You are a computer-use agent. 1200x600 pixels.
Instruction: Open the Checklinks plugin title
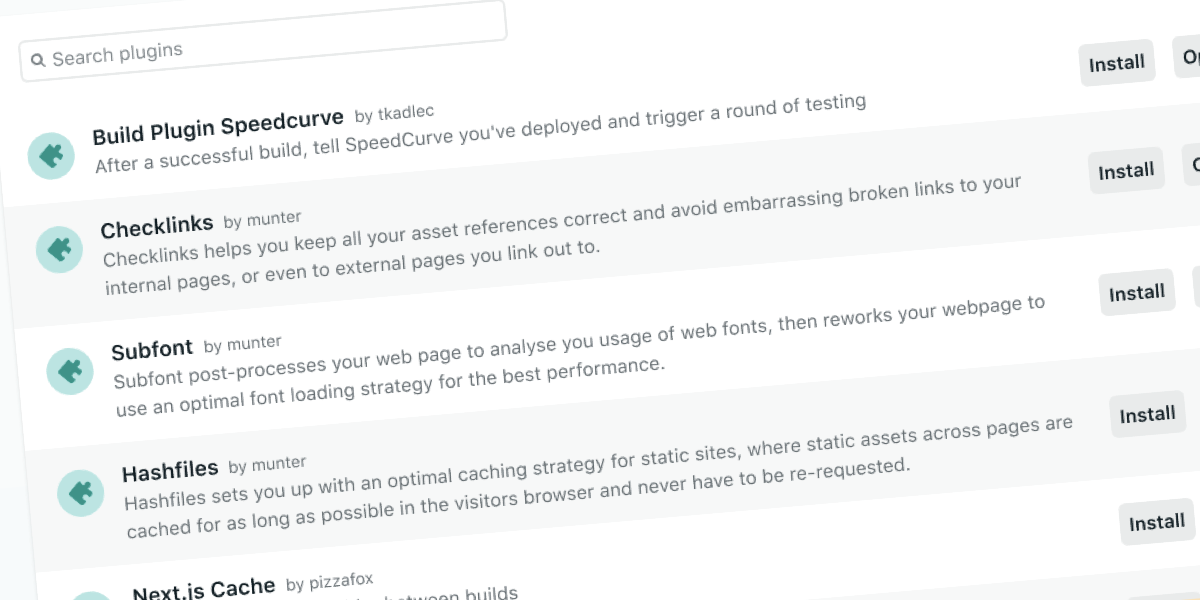157,227
